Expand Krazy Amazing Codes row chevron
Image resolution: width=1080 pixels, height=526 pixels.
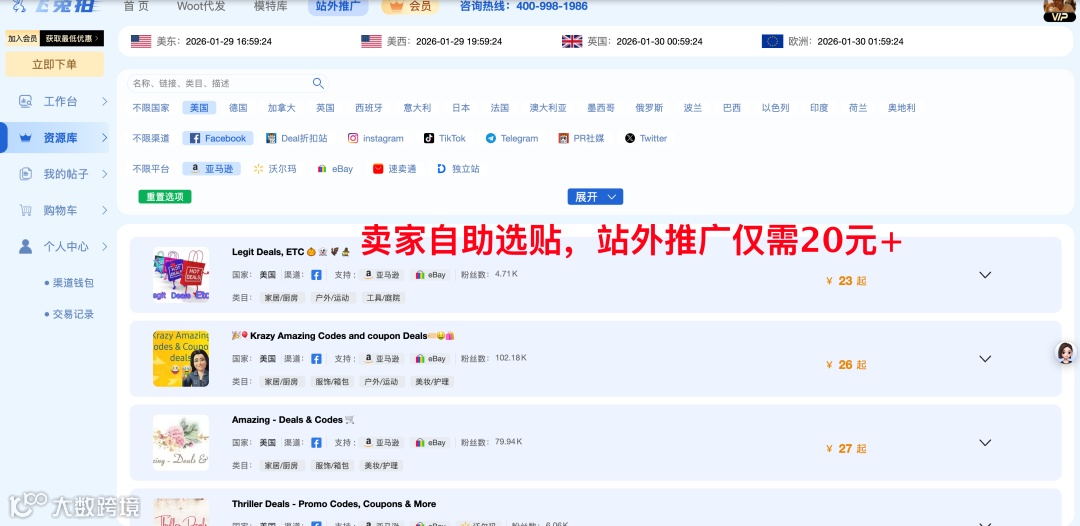[985, 359]
